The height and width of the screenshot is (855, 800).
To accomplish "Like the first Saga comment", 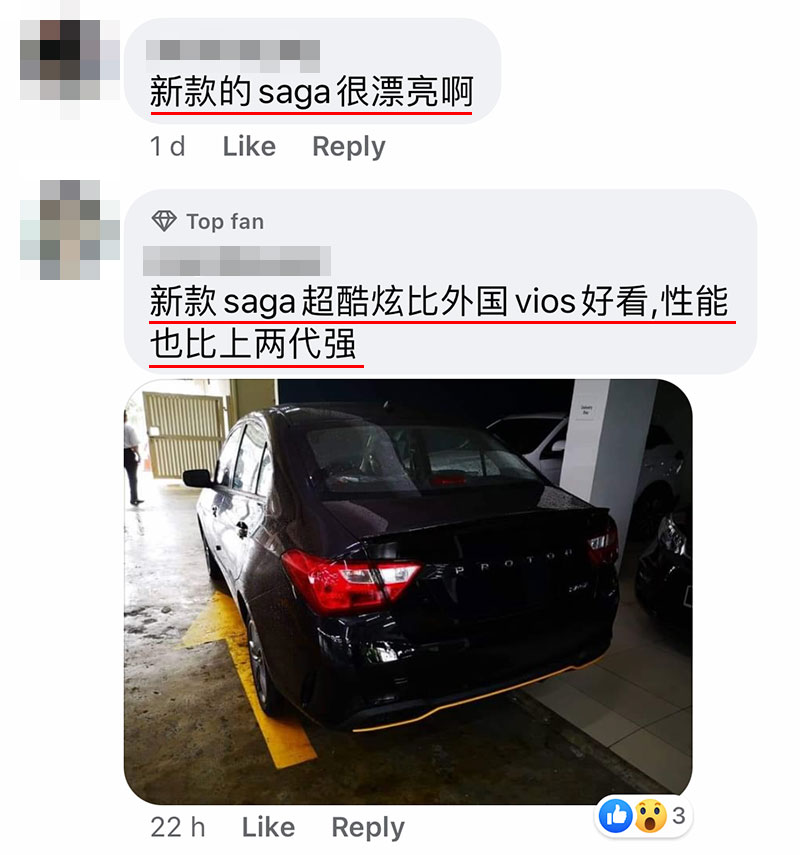I will [249, 146].
